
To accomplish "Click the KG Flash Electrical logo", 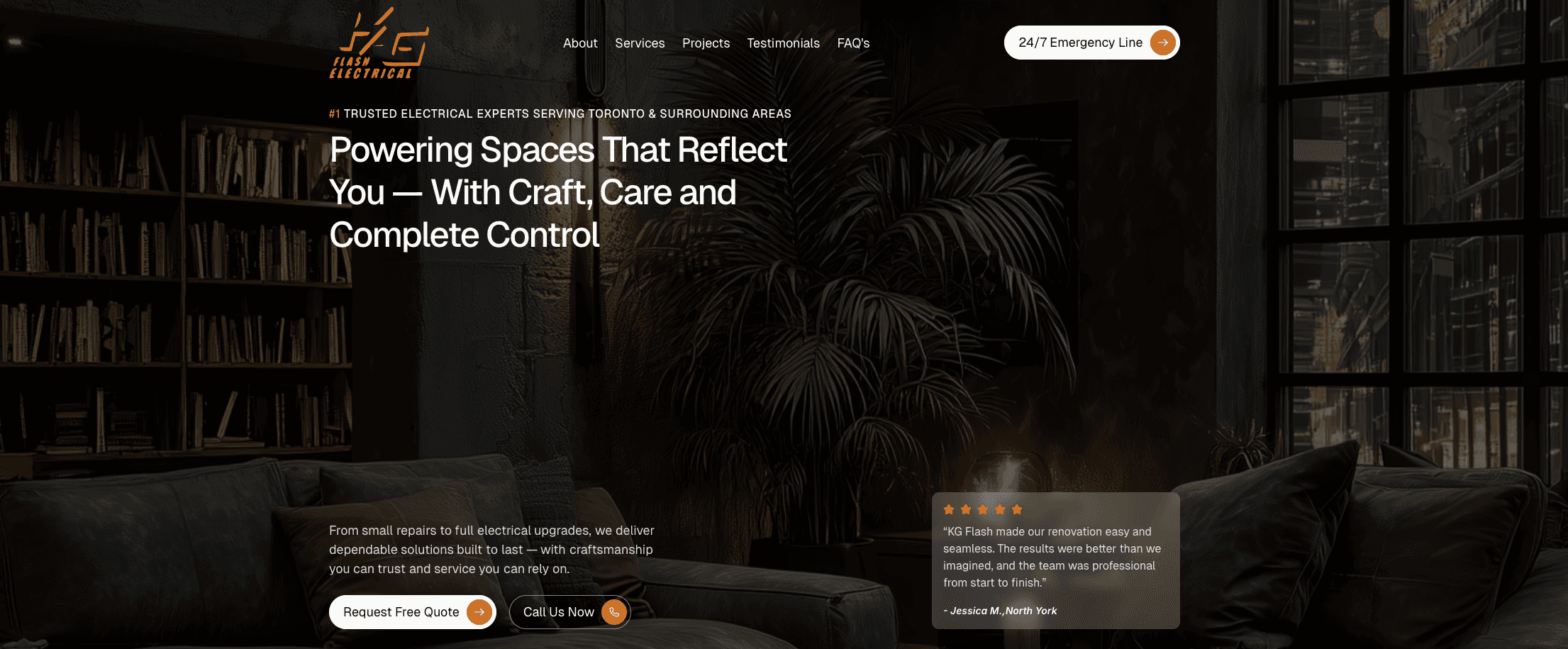I will [379, 43].
